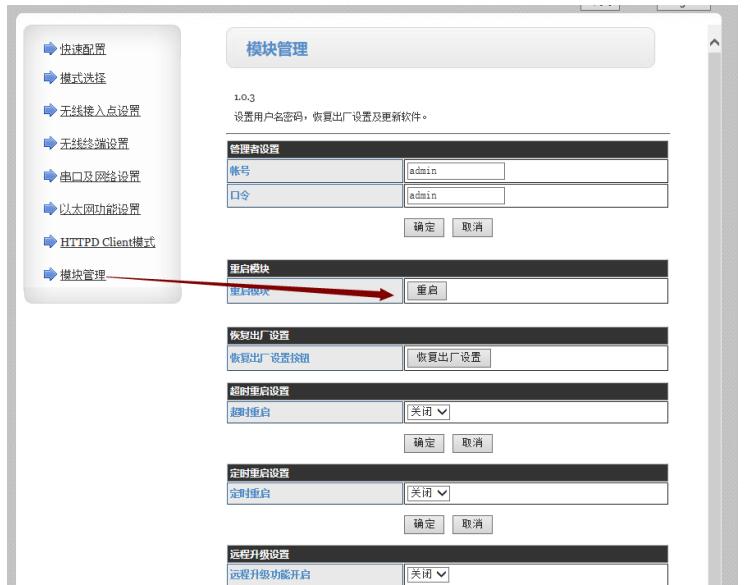This screenshot has height=585, width=745.
Task: Click the arrow icon beside 快速配置
Action: [50, 49]
